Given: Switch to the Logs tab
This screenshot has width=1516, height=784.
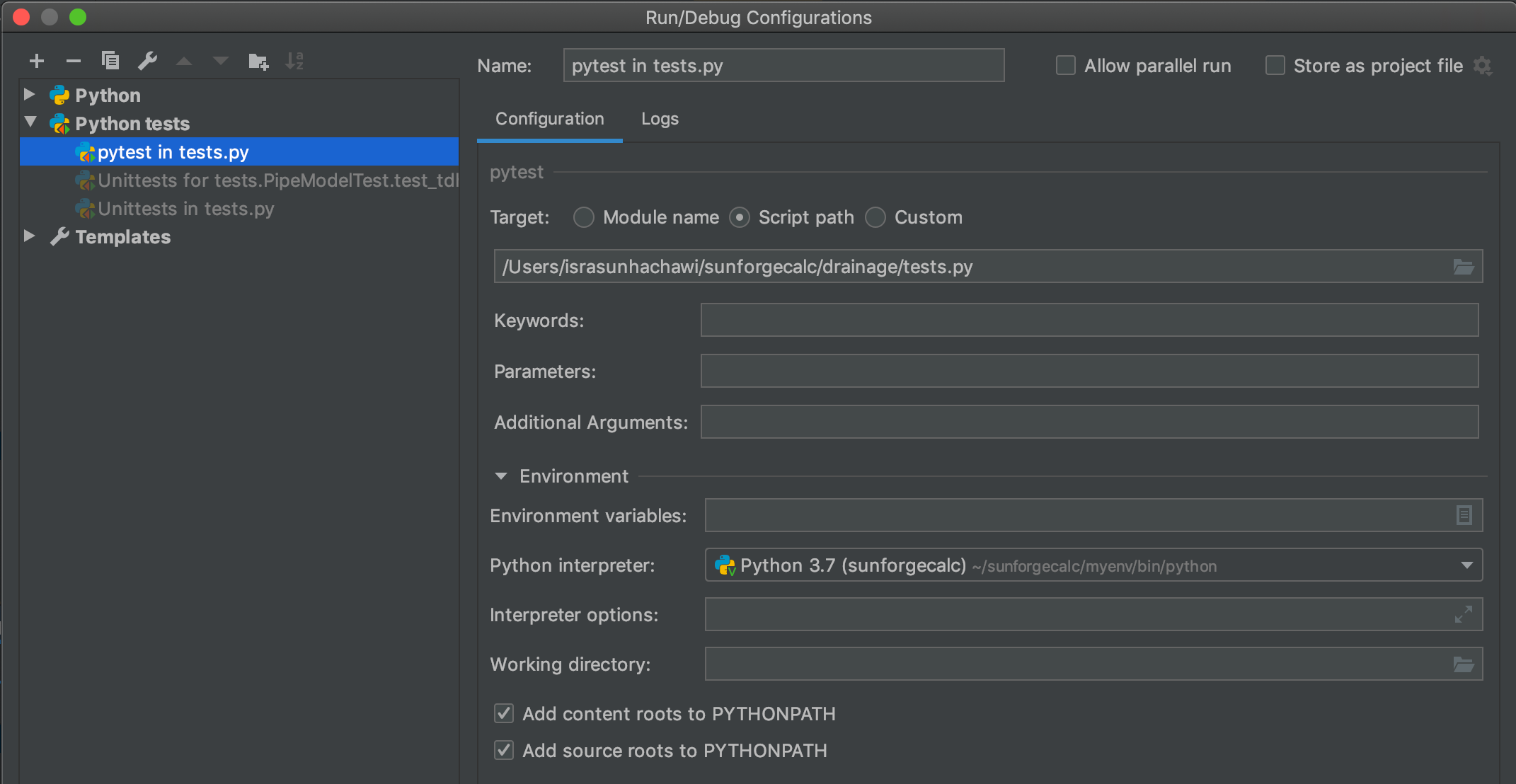Looking at the screenshot, I should pyautogui.click(x=659, y=119).
